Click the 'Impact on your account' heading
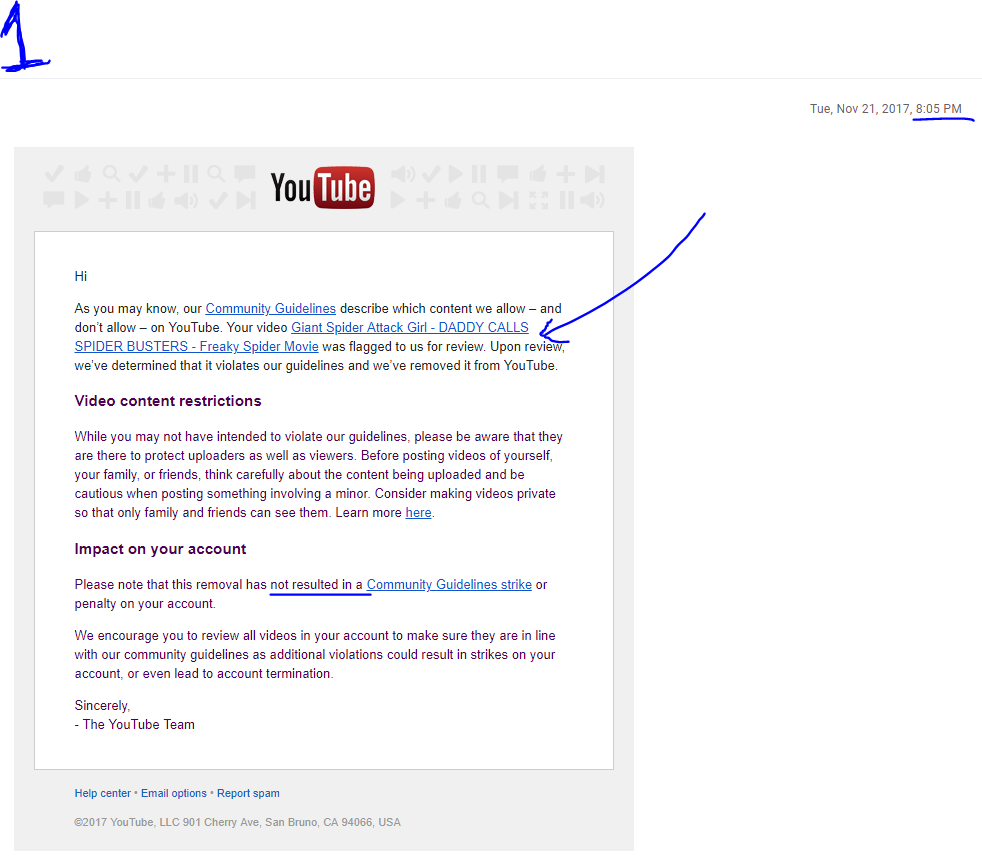The width and height of the screenshot is (982, 860). coord(160,549)
